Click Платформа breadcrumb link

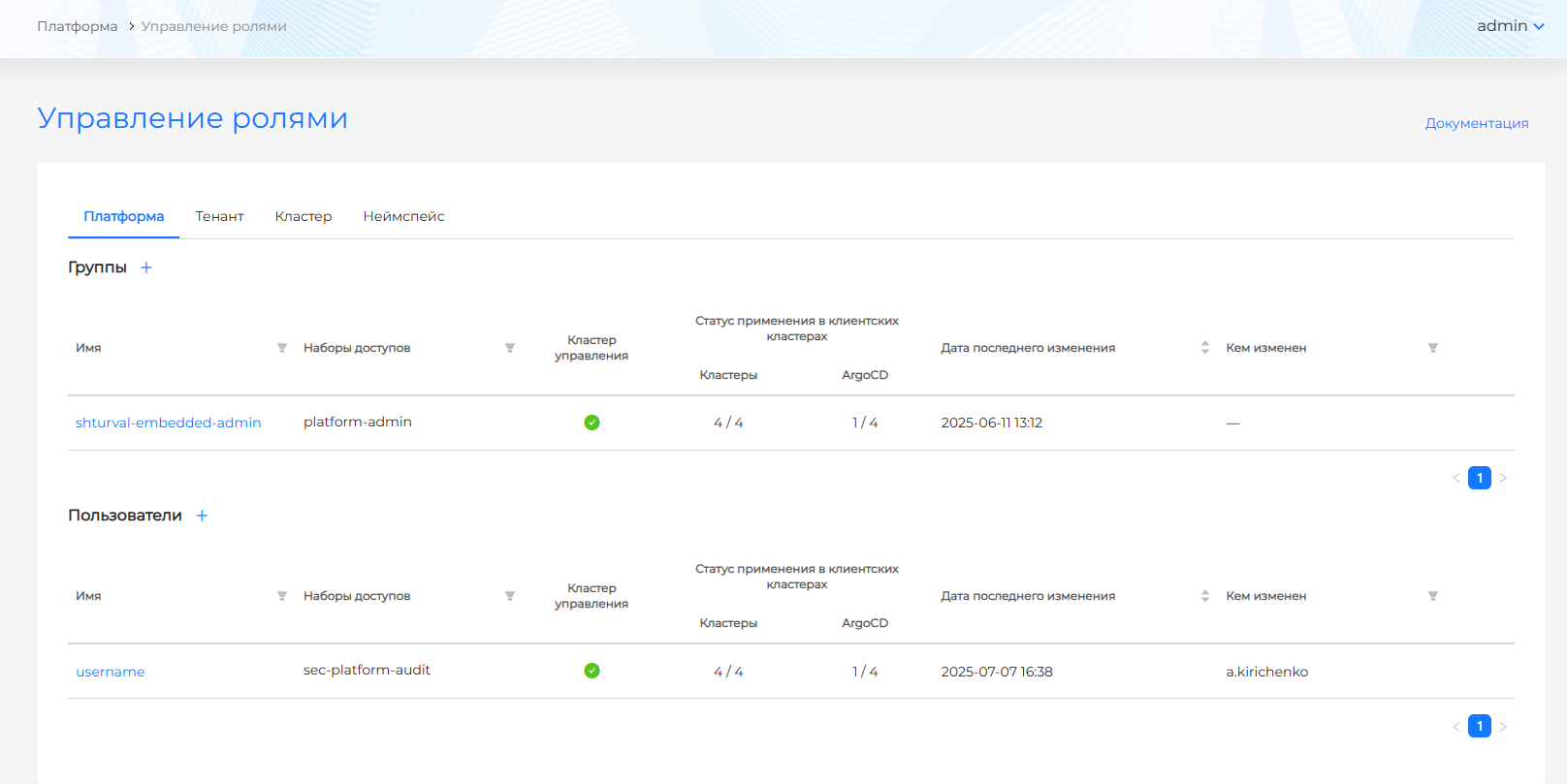coord(78,26)
